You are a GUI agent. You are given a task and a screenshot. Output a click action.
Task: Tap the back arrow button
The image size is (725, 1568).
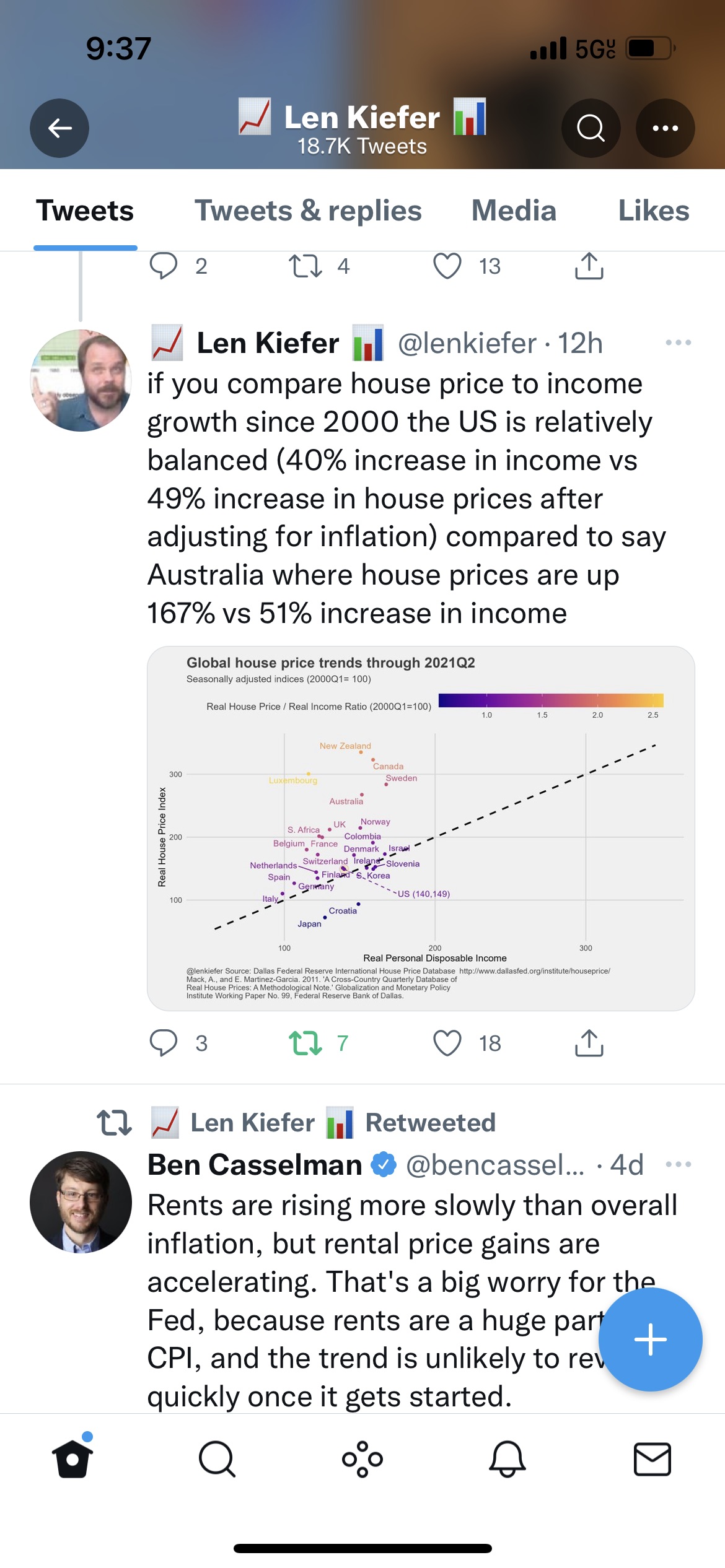(59, 128)
